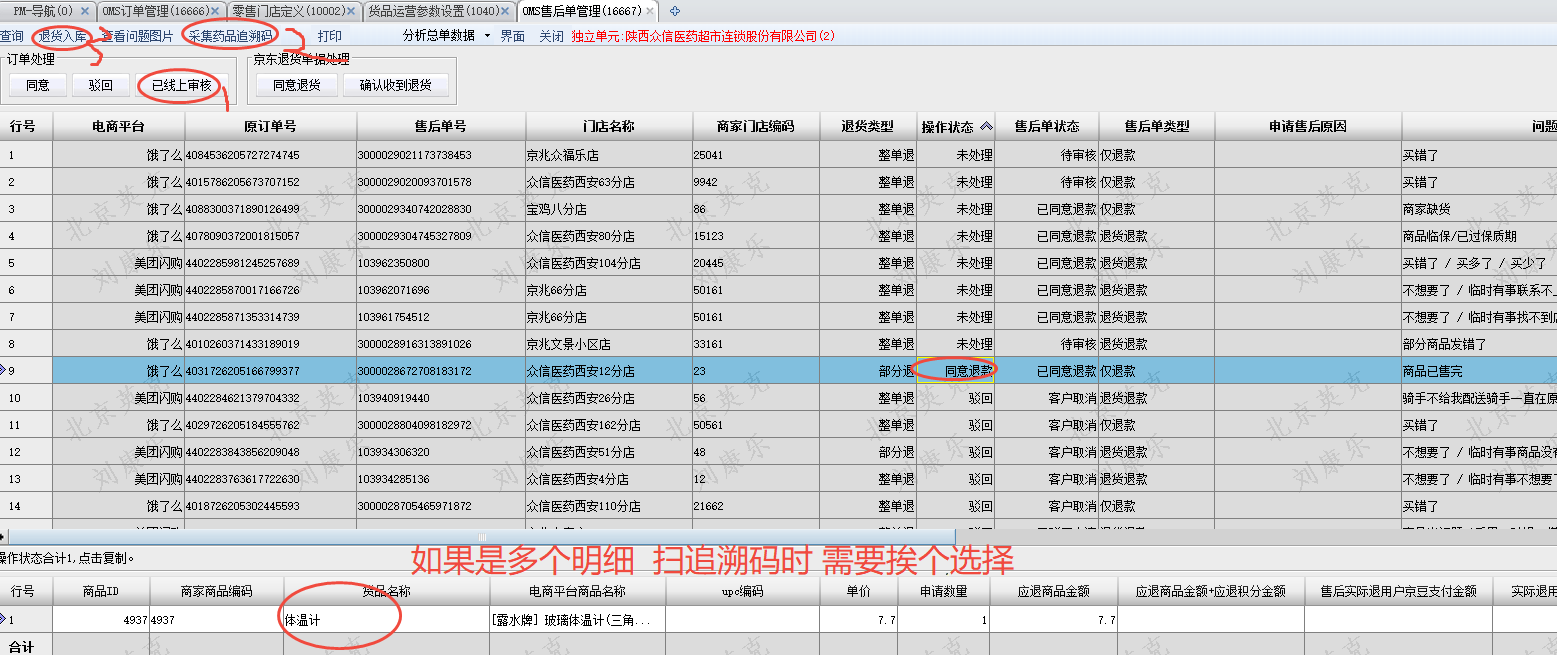Screen dimensions: 1557x655
Task: Click the upc编码 column header
Action: click(x=742, y=591)
